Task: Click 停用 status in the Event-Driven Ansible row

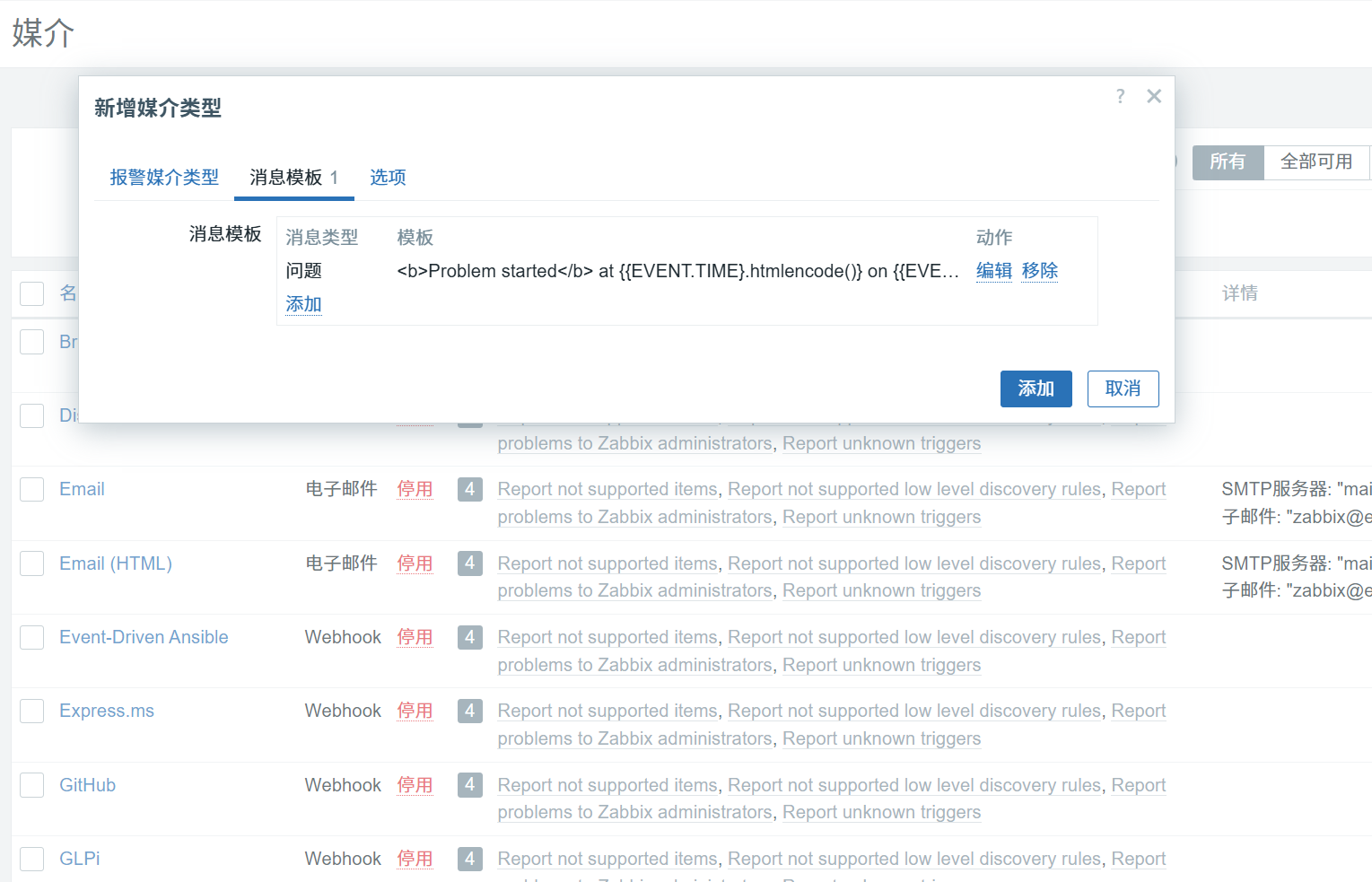Action: pos(415,637)
